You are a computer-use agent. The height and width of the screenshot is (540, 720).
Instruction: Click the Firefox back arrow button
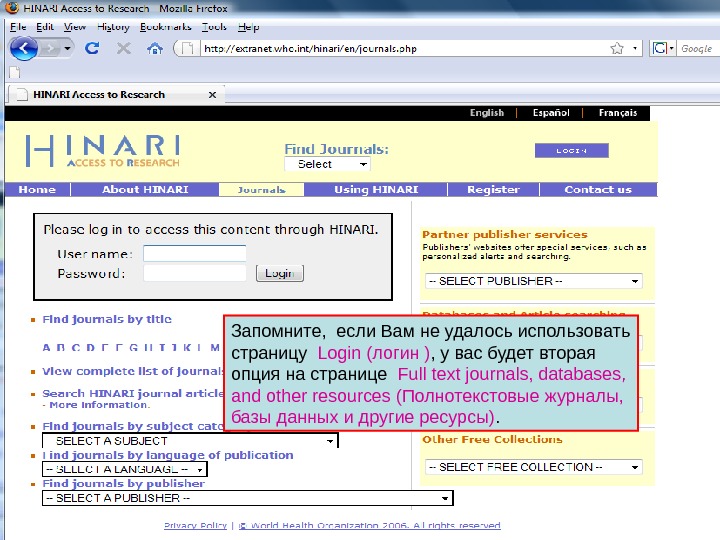[x=23, y=48]
